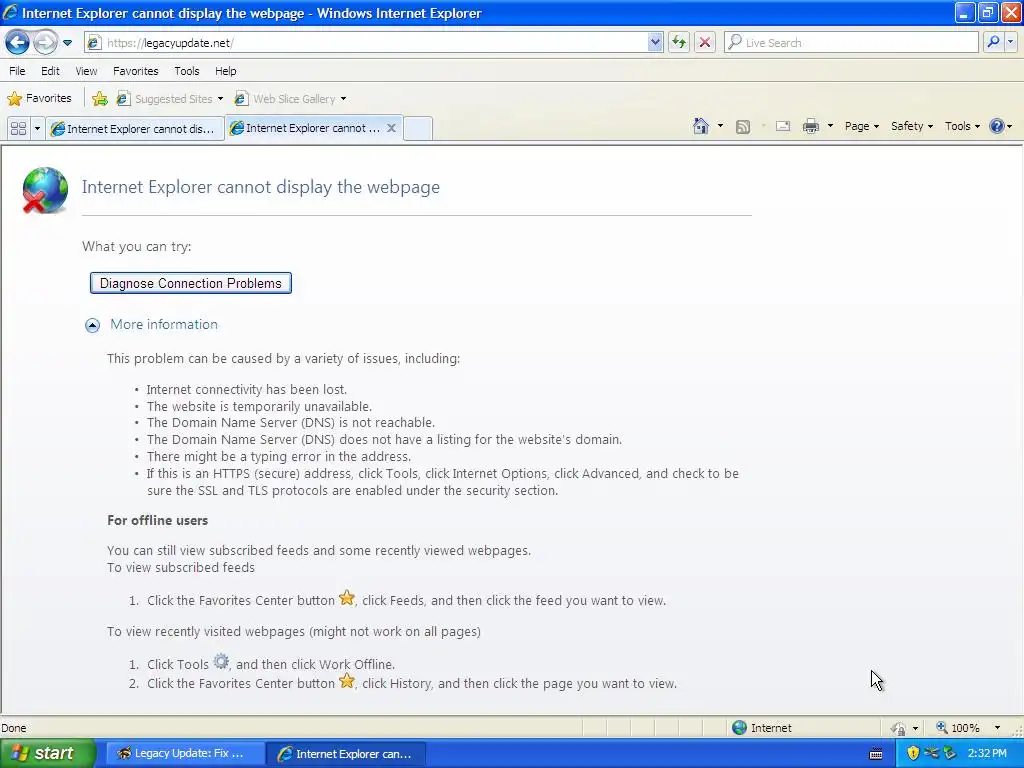The width and height of the screenshot is (1024, 768).
Task: Click the Forward navigation arrow
Action: [45, 43]
